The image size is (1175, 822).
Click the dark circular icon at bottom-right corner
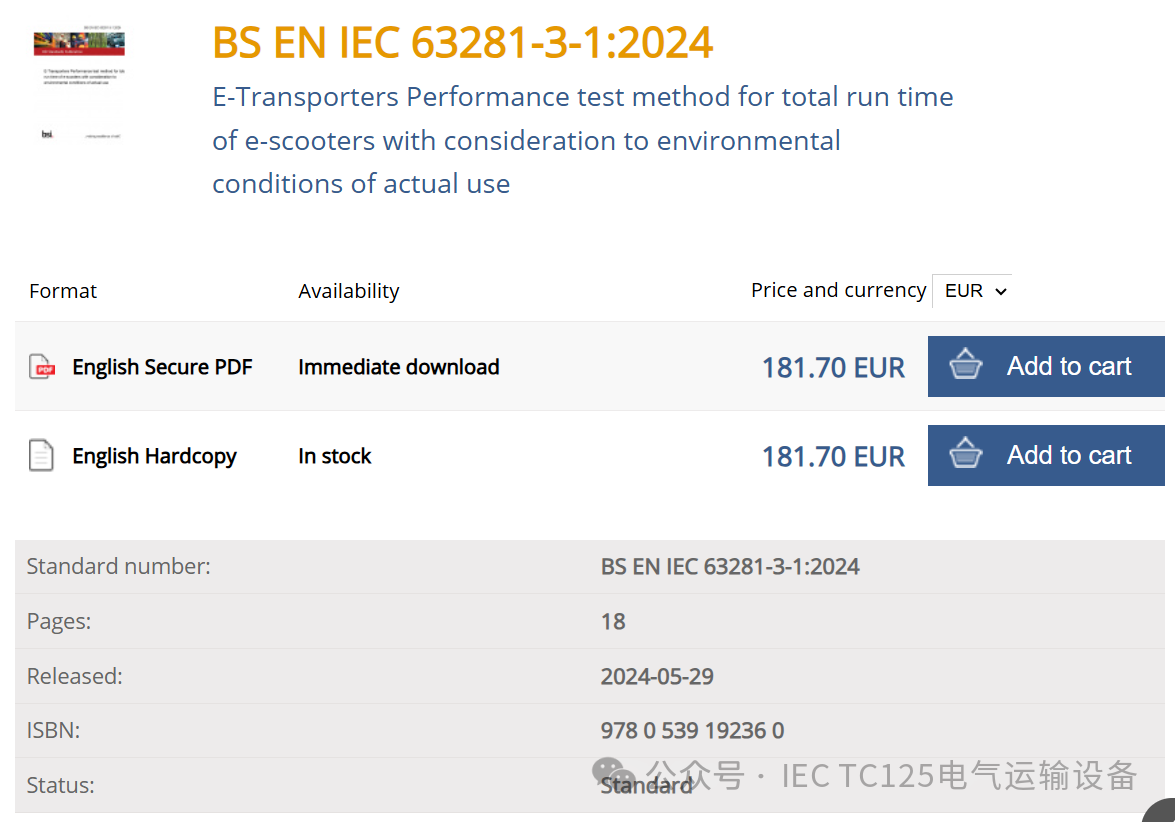1161,812
